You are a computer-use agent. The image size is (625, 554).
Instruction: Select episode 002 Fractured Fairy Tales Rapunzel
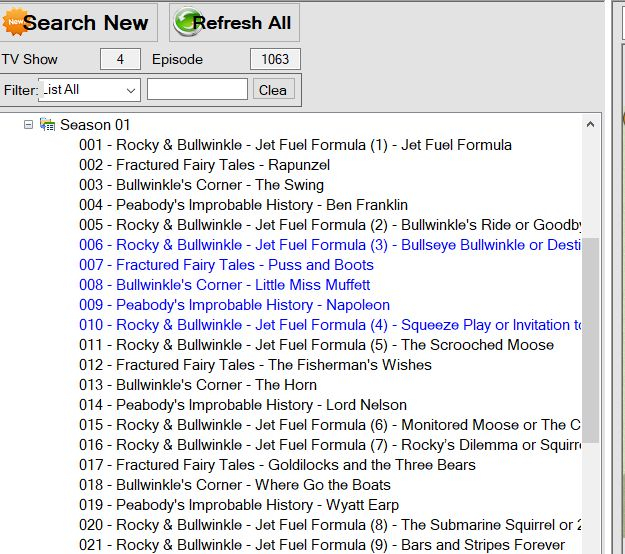click(x=204, y=165)
